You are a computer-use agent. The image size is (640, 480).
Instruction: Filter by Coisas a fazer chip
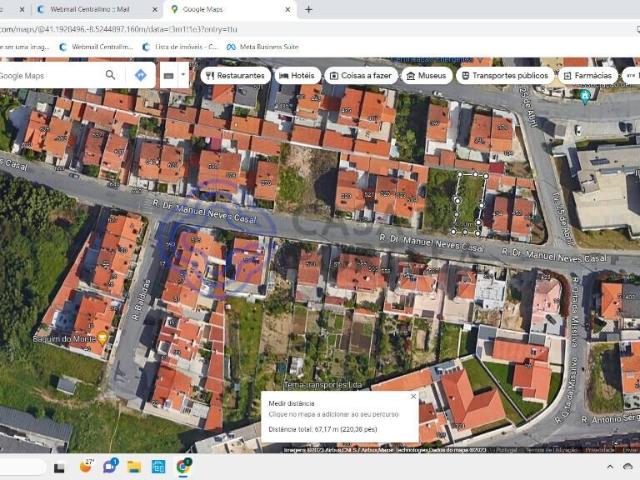(361, 76)
